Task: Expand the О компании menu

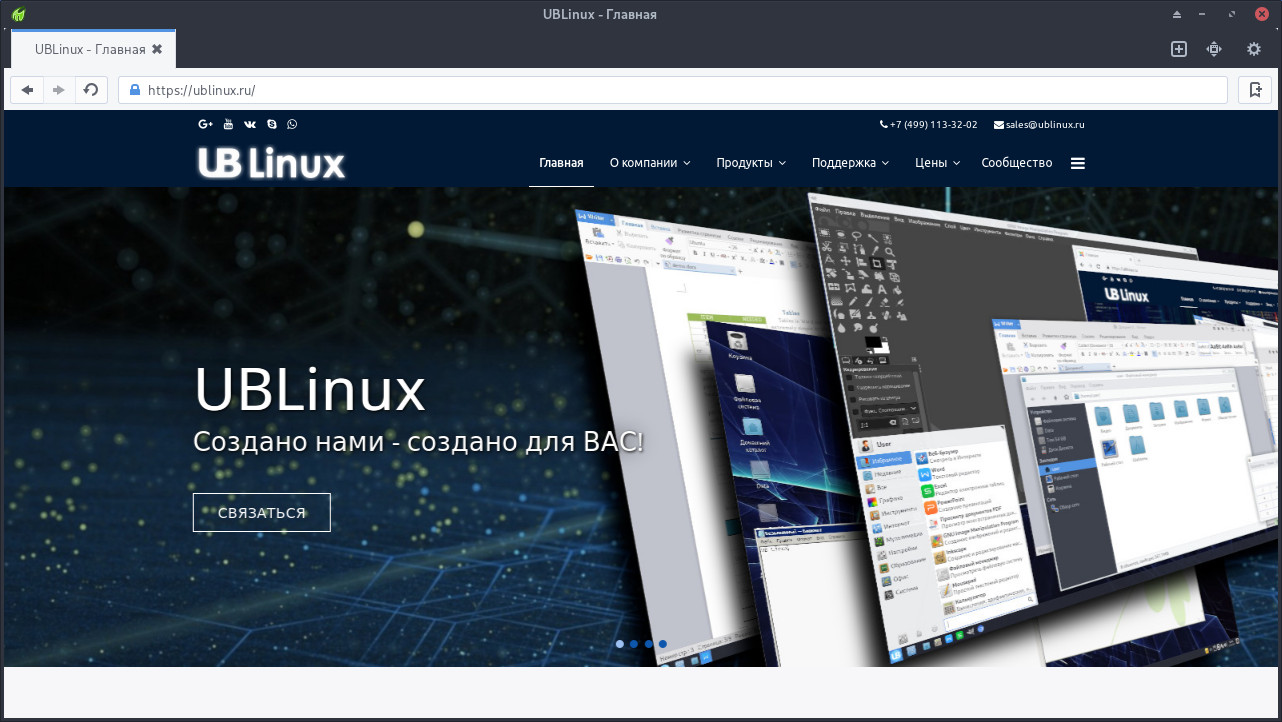Action: pos(650,163)
